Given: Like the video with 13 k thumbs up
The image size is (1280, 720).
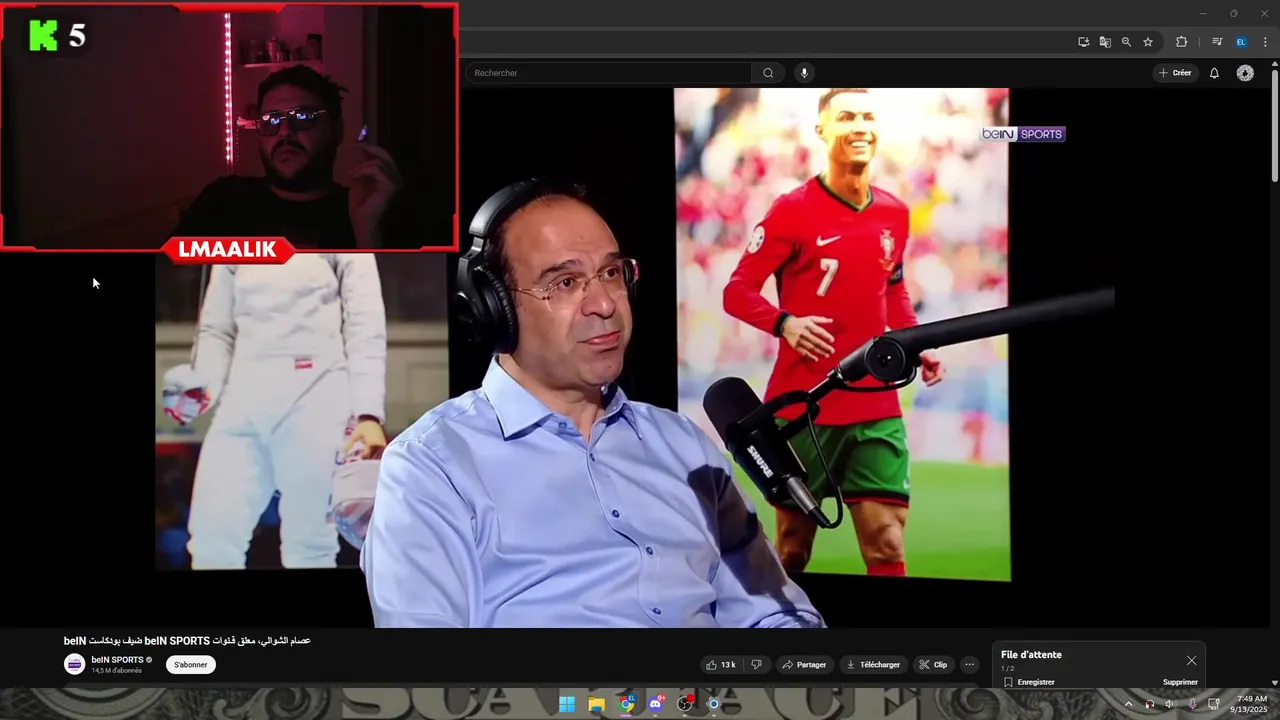Looking at the screenshot, I should (x=721, y=665).
